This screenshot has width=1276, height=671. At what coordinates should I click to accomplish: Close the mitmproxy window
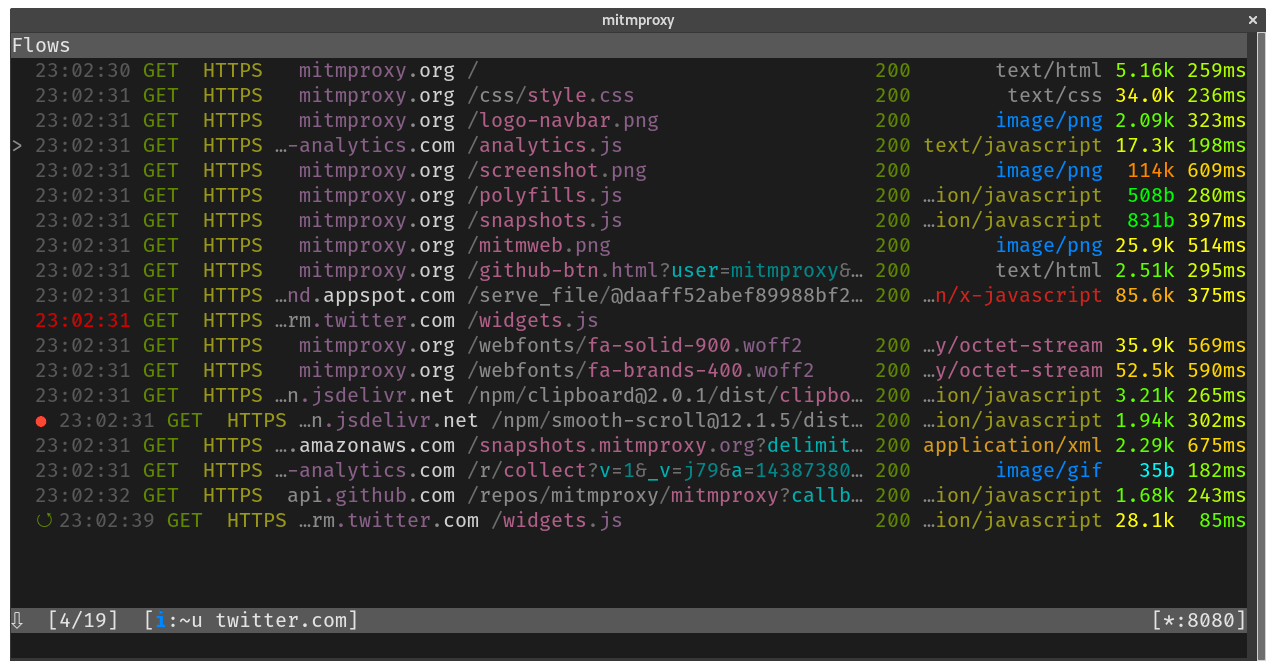coord(1253,20)
